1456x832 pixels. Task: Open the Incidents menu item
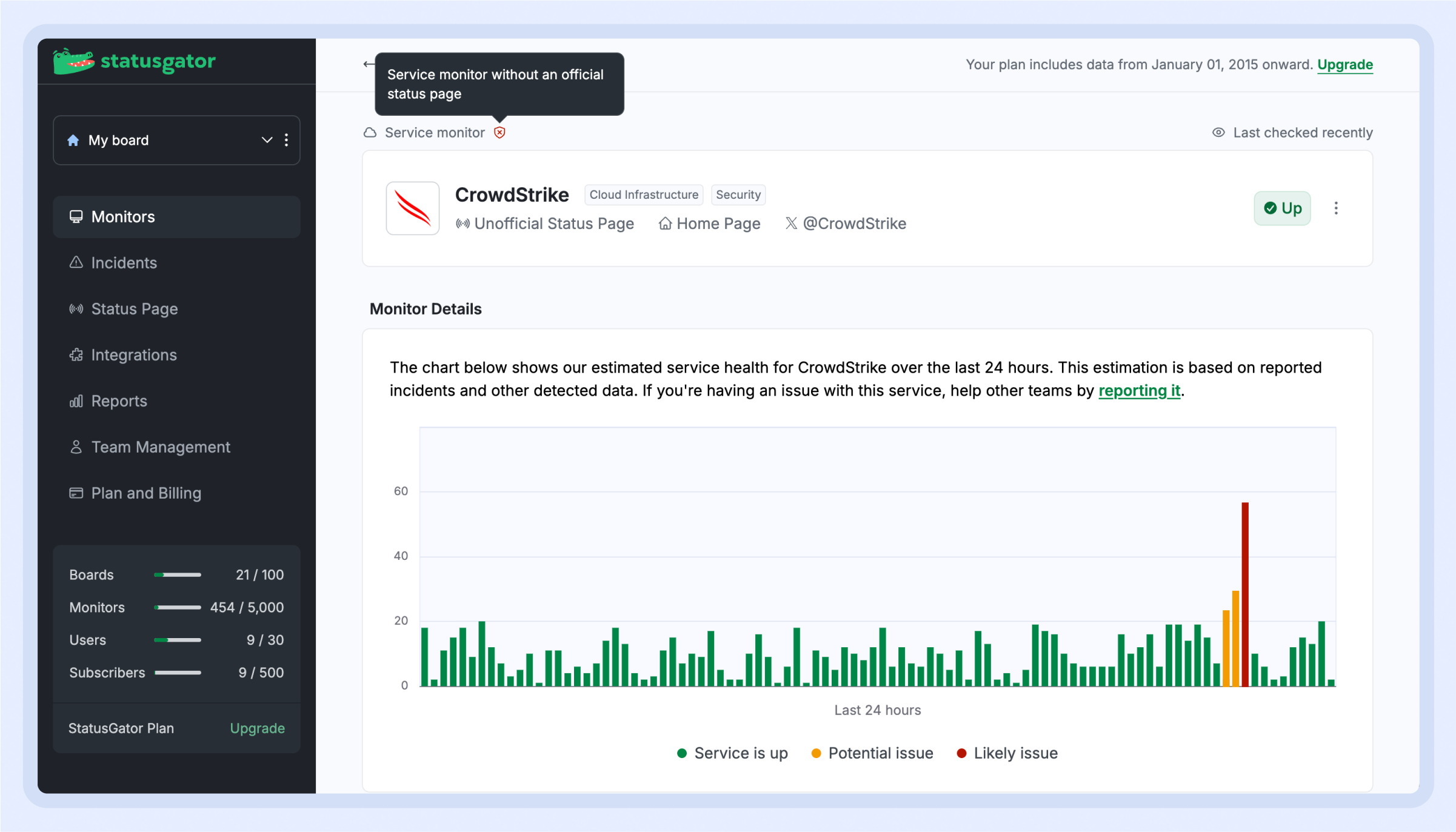(124, 263)
